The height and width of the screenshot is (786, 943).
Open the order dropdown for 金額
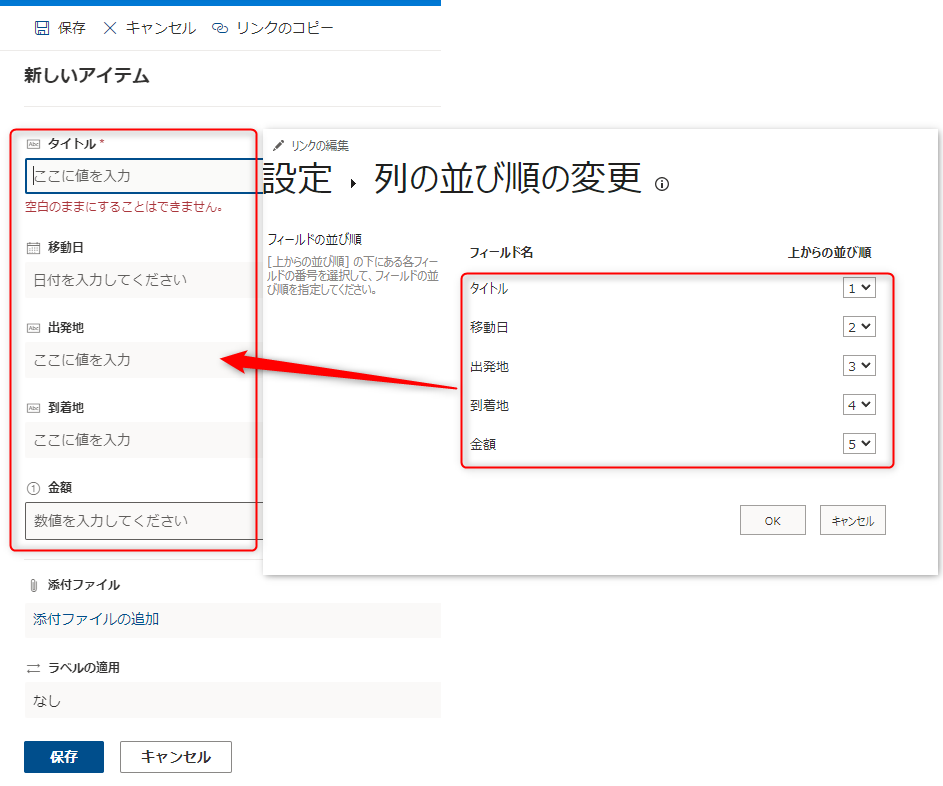tap(859, 444)
